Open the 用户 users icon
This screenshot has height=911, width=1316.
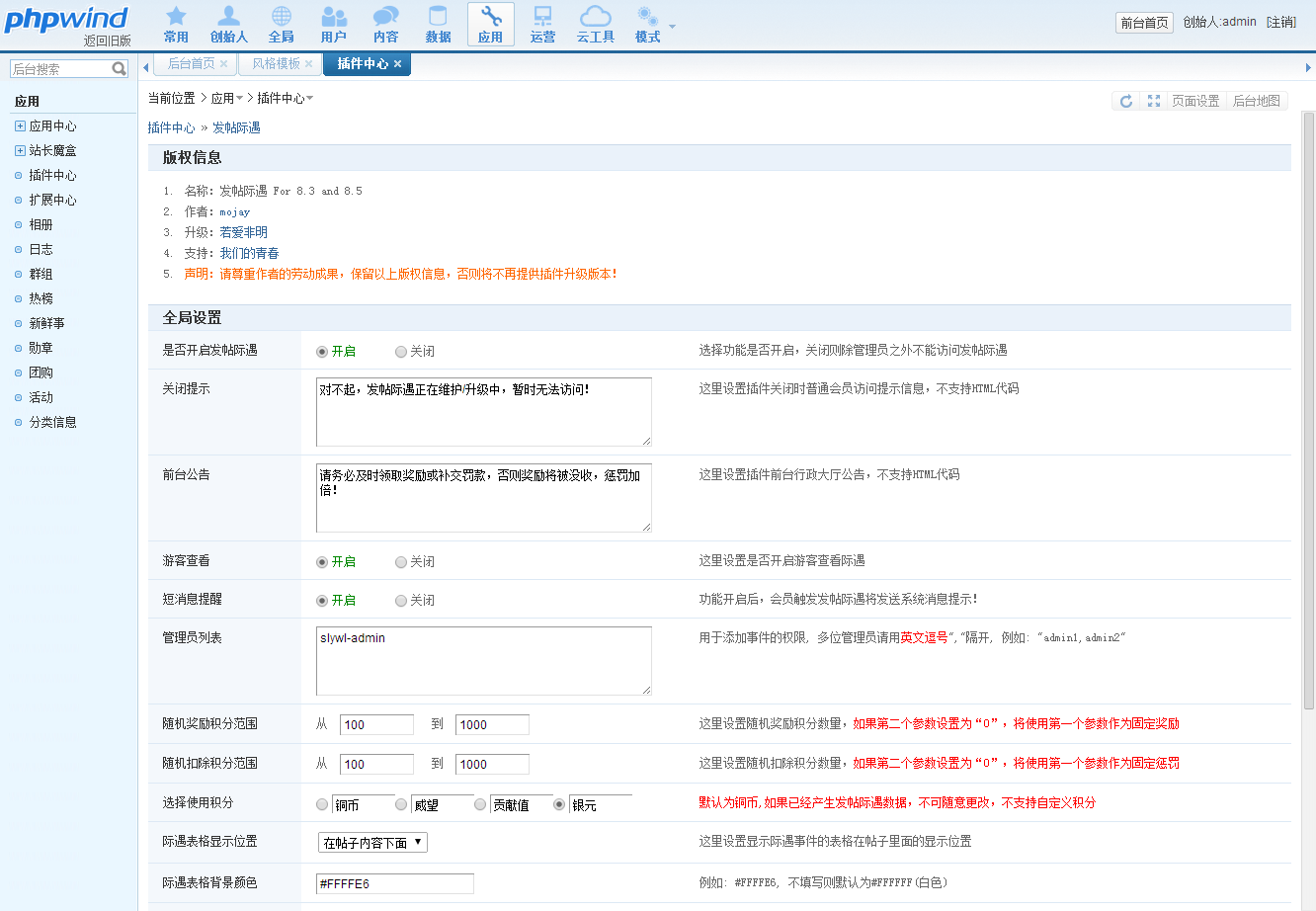pos(334,24)
